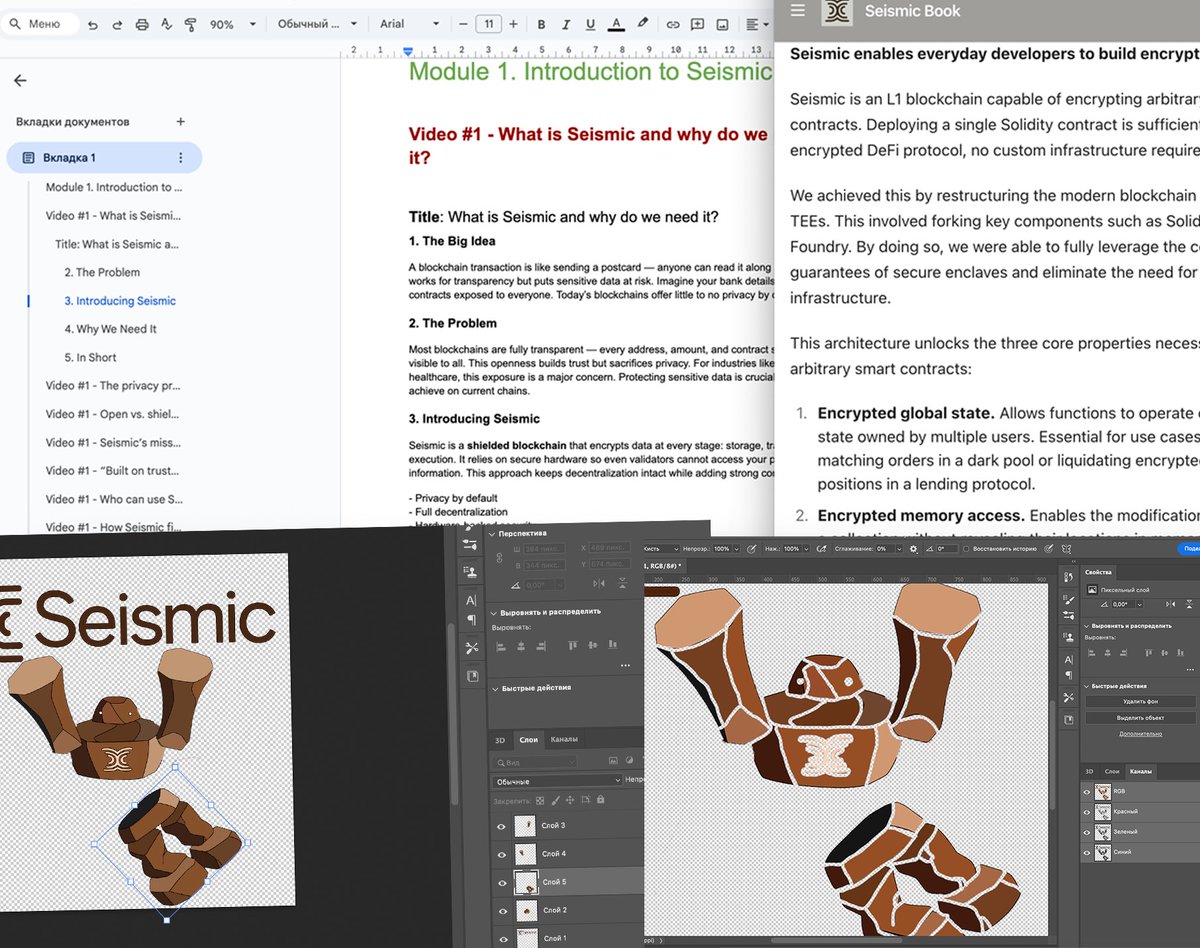Click the Redo arrow in Google Docs toolbar
The image size is (1200, 948).
tap(117, 24)
